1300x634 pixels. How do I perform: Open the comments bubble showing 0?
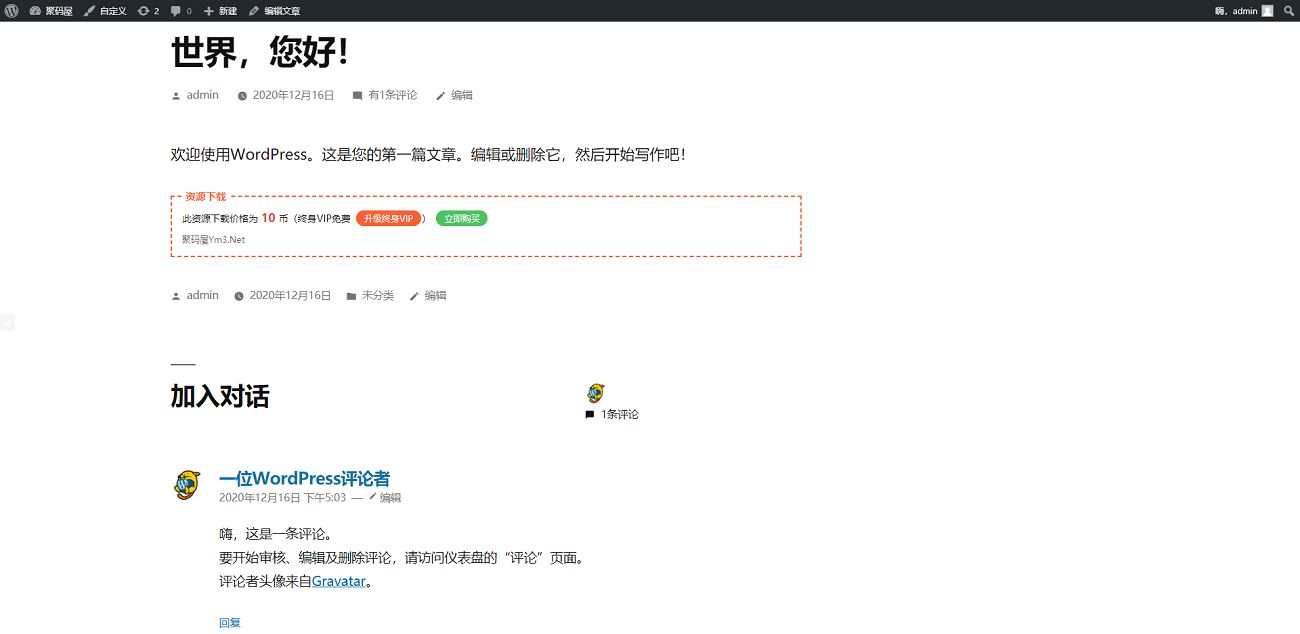point(181,11)
